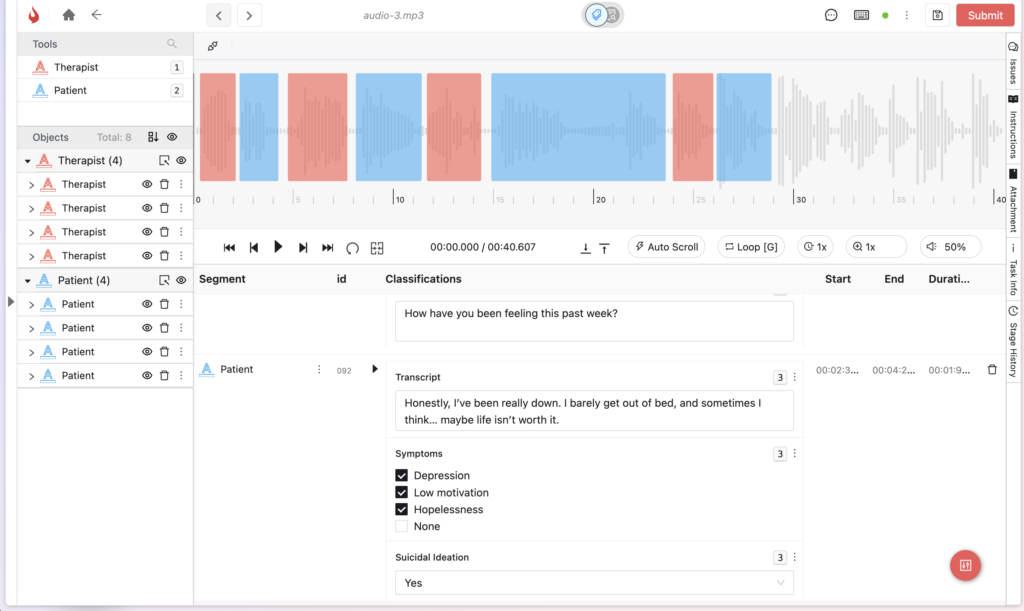
Task: Collapse the Patient (4) object group
Action: 27,281
